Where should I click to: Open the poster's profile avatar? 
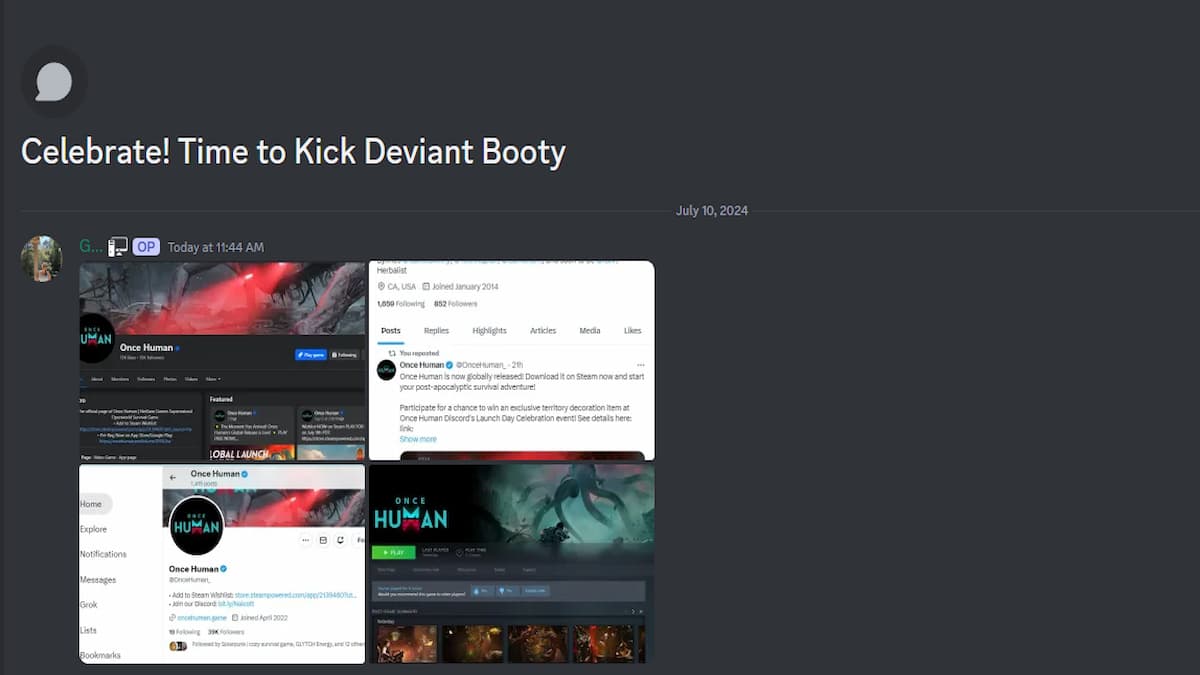click(x=41, y=258)
